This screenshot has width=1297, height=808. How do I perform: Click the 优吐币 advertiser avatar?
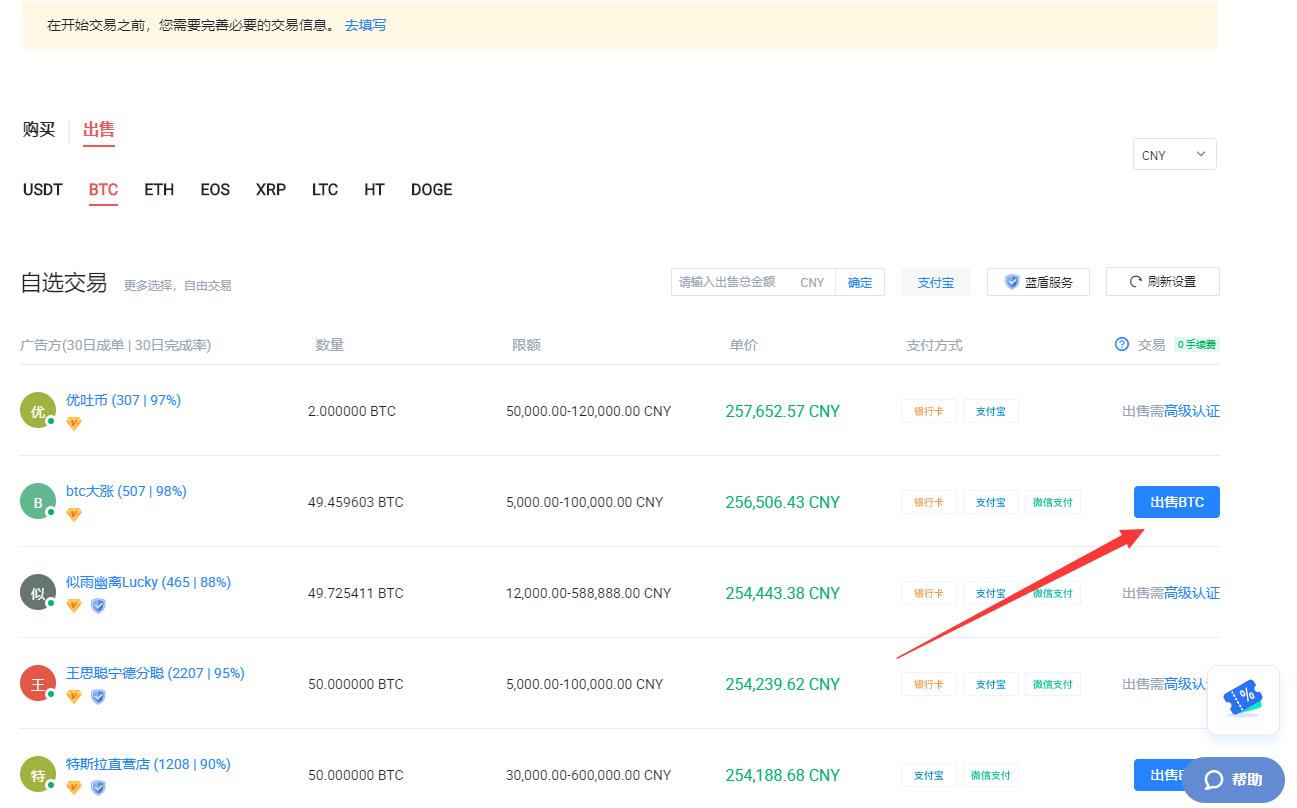click(x=37, y=409)
